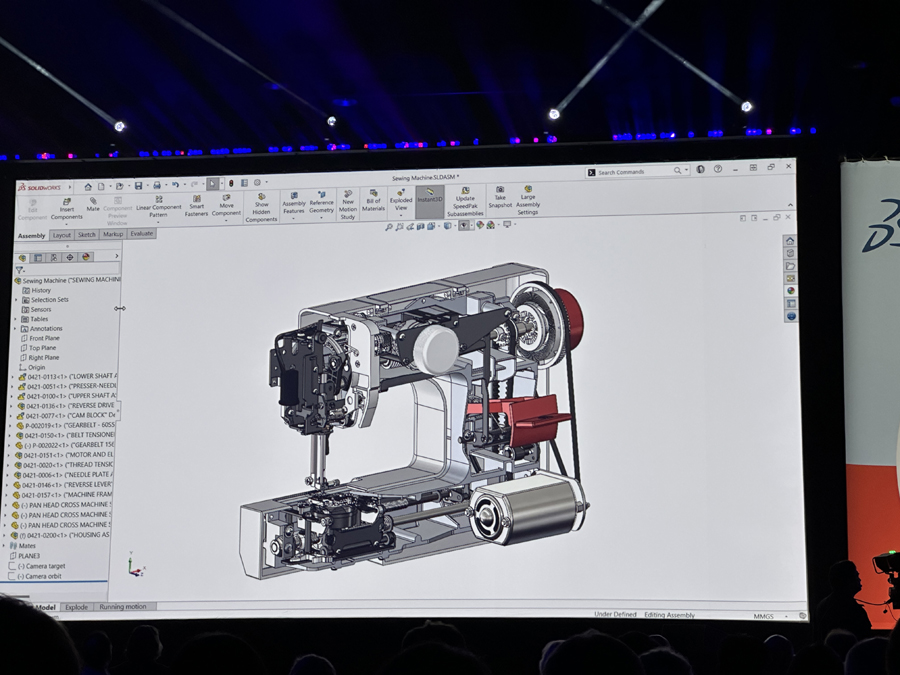The height and width of the screenshot is (675, 900).
Task: Switch to the Running motion tab
Action: [x=122, y=607]
